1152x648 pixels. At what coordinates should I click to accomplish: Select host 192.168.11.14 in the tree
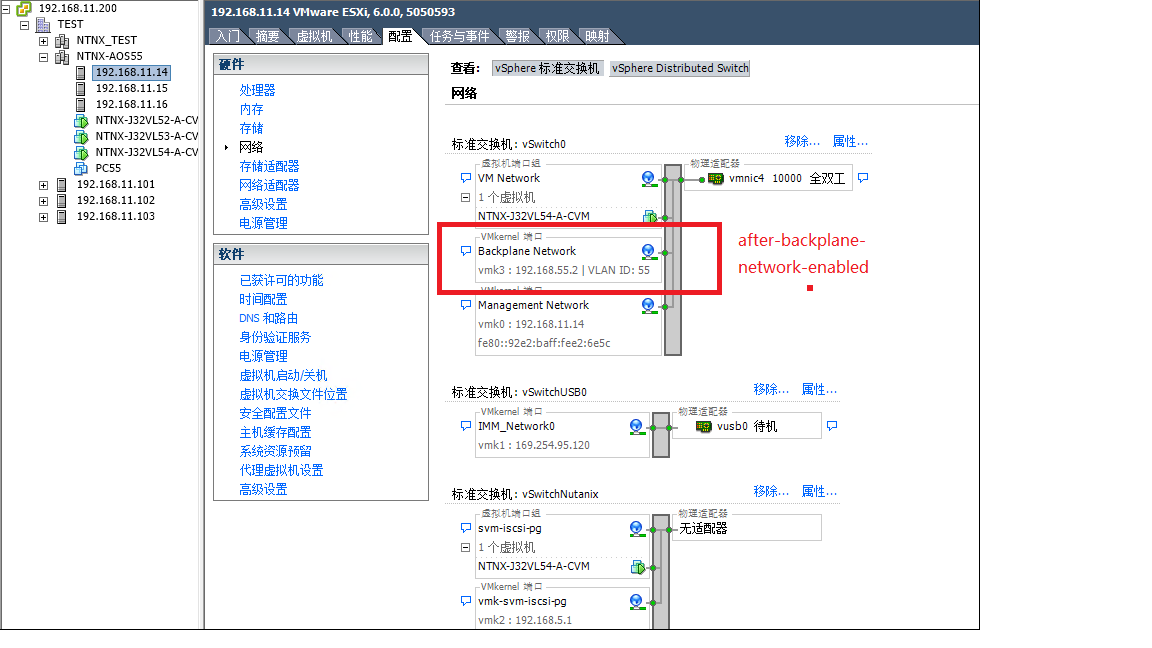(x=132, y=72)
